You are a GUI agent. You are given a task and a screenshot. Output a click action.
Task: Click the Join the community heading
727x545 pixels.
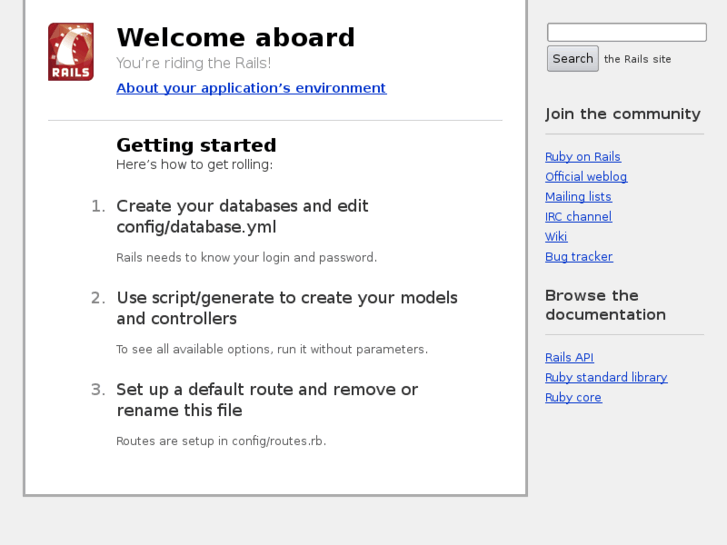click(623, 114)
